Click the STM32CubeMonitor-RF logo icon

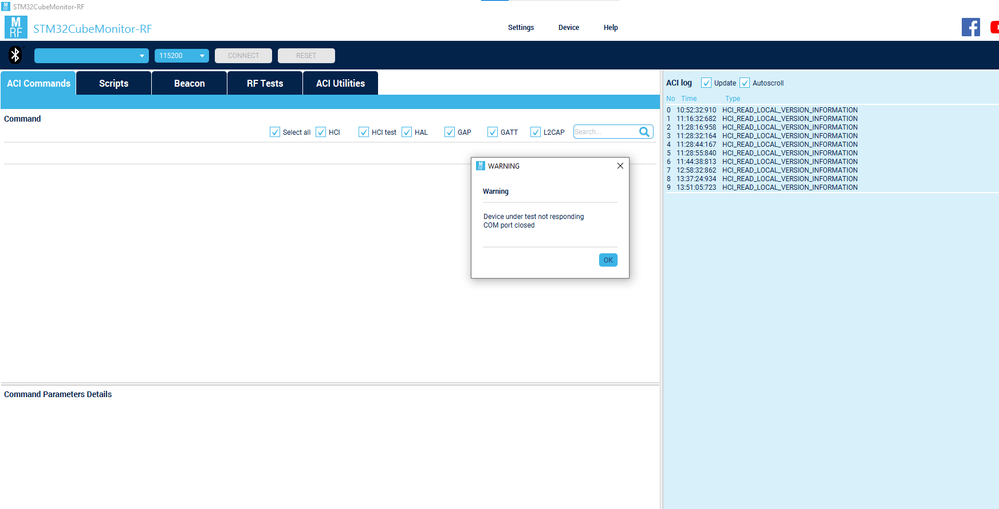[x=15, y=27]
